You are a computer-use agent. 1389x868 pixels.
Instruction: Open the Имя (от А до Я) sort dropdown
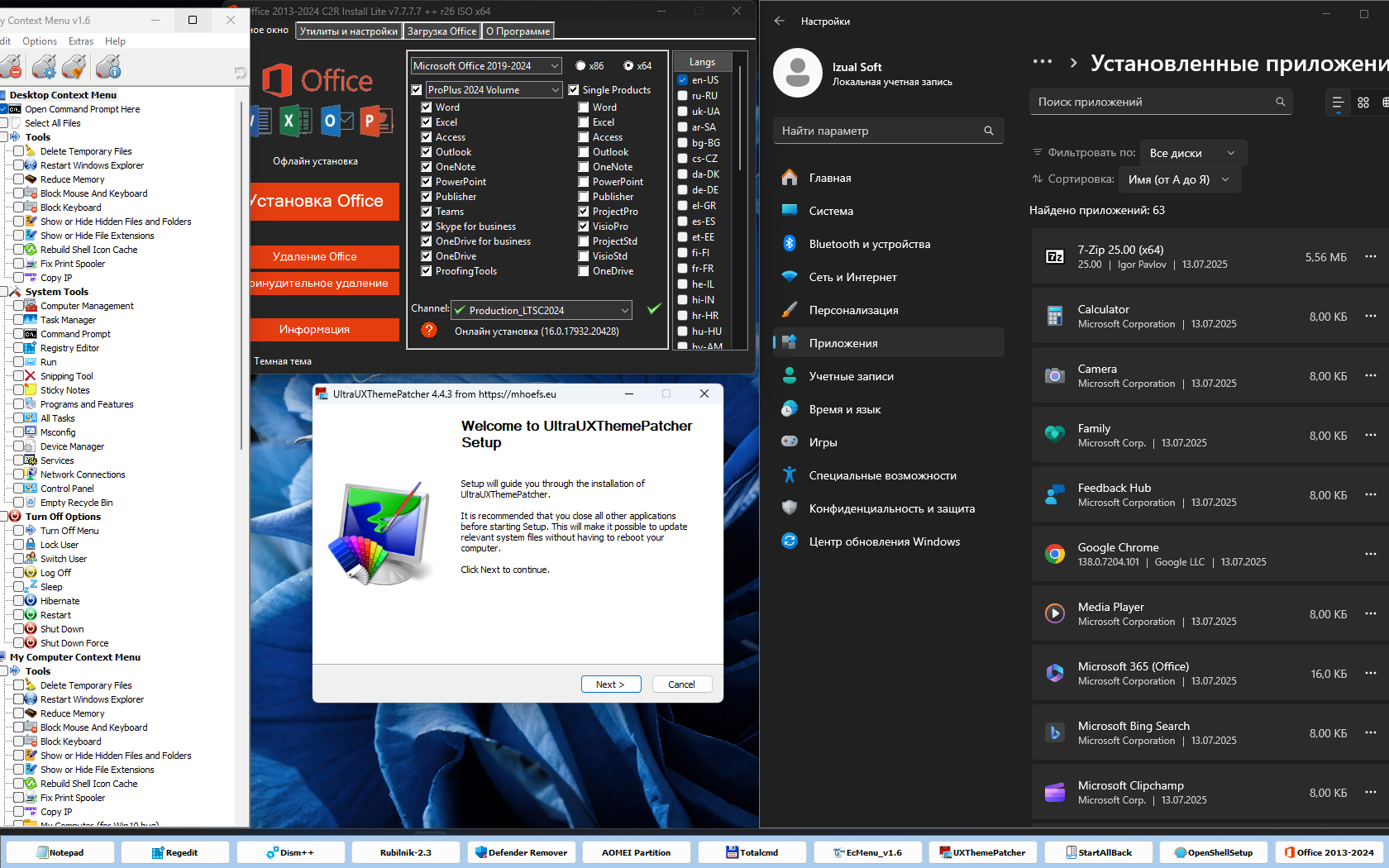[1180, 179]
